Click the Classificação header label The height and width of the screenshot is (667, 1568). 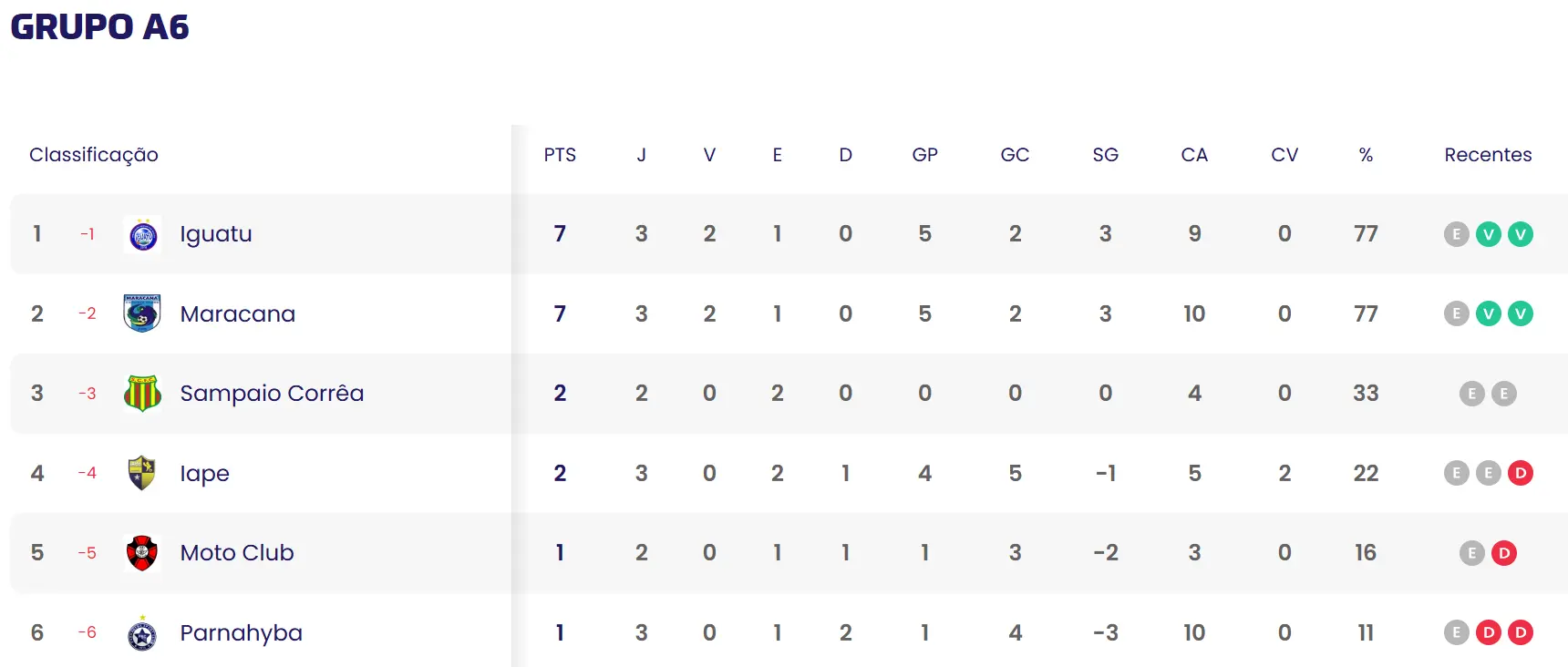tap(94, 155)
